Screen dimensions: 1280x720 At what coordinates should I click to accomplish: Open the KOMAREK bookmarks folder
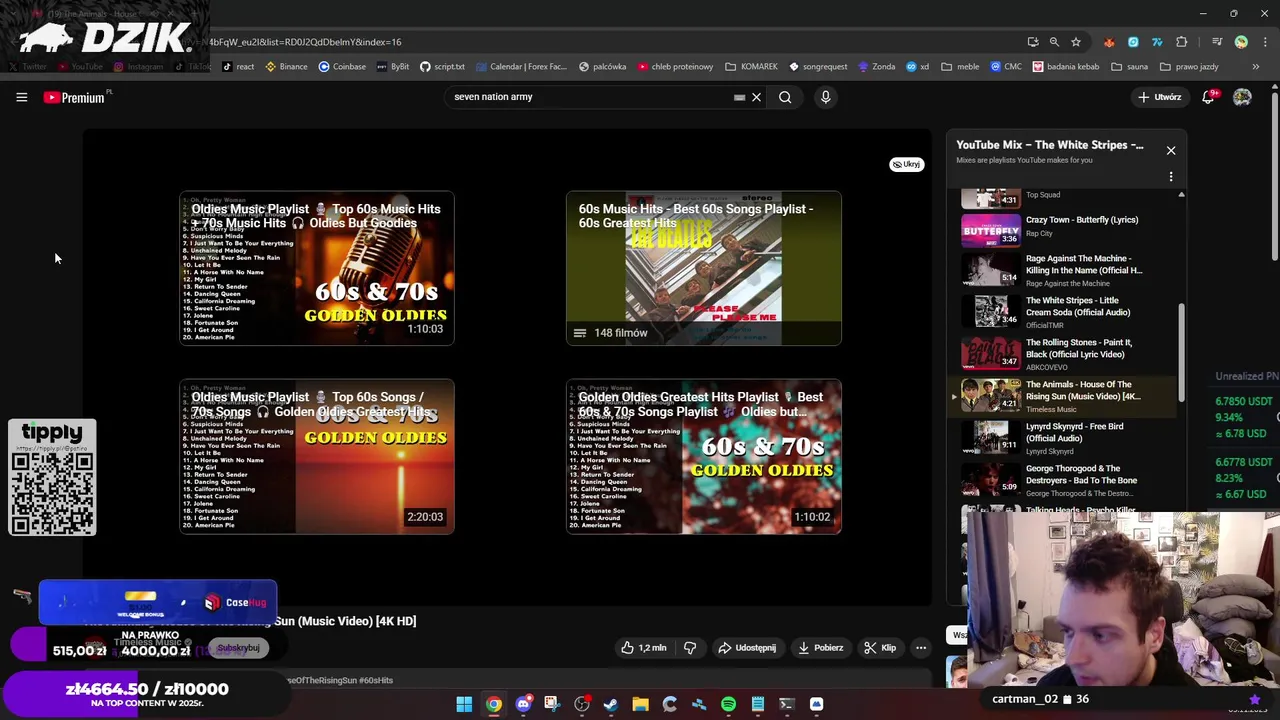click(751, 67)
